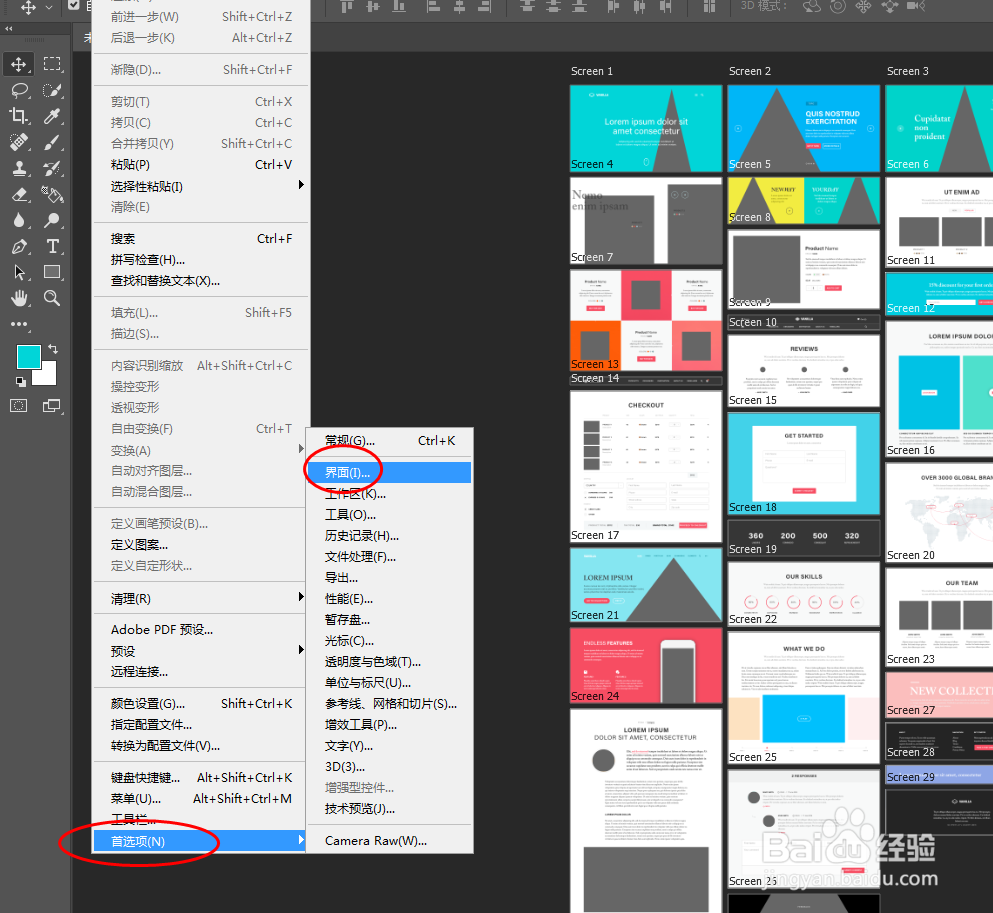Image resolution: width=993 pixels, height=913 pixels.
Task: Choose 搜索 in the Edit menu
Action: coord(201,239)
